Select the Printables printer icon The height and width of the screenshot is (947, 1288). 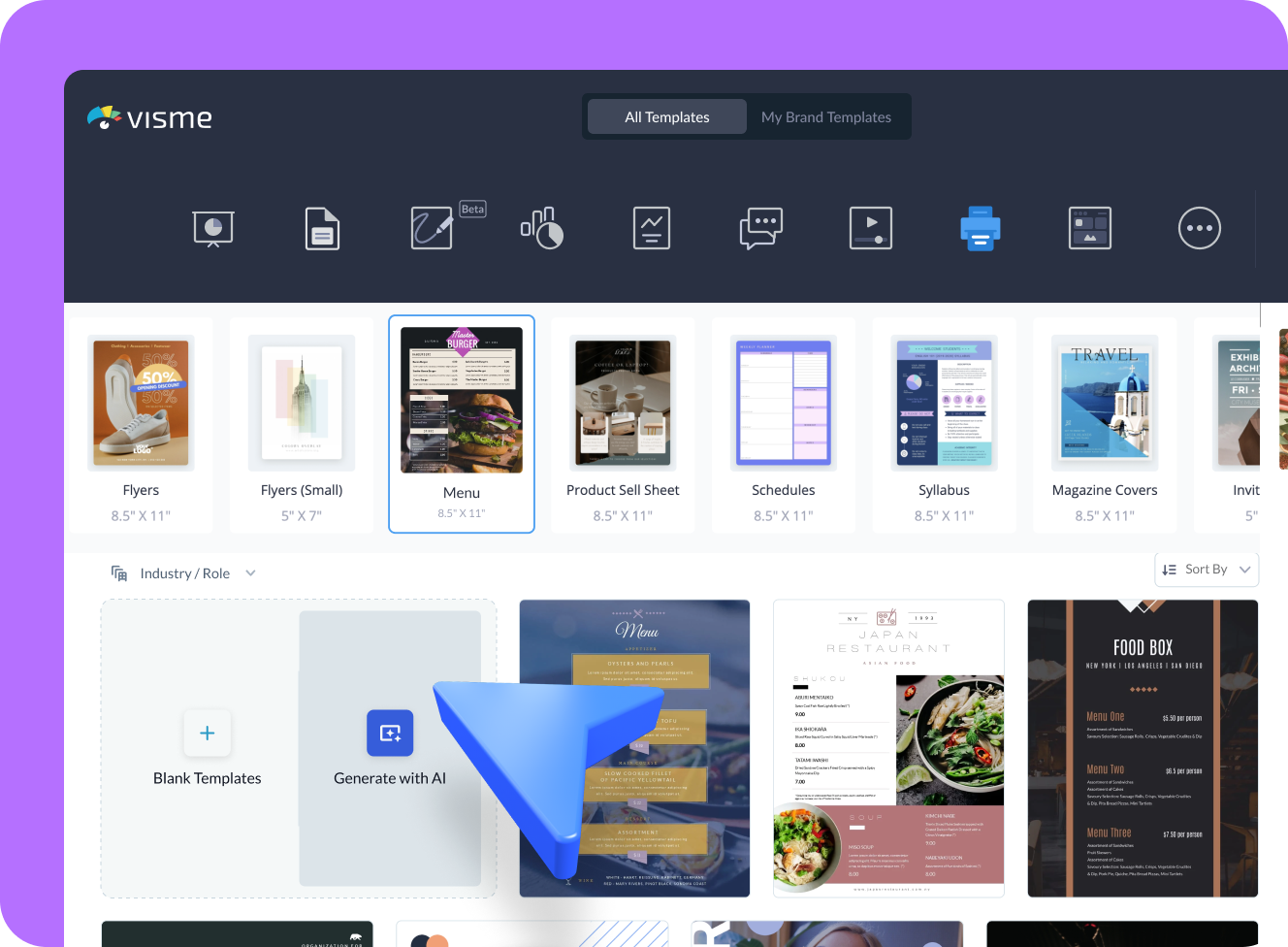tap(981, 229)
